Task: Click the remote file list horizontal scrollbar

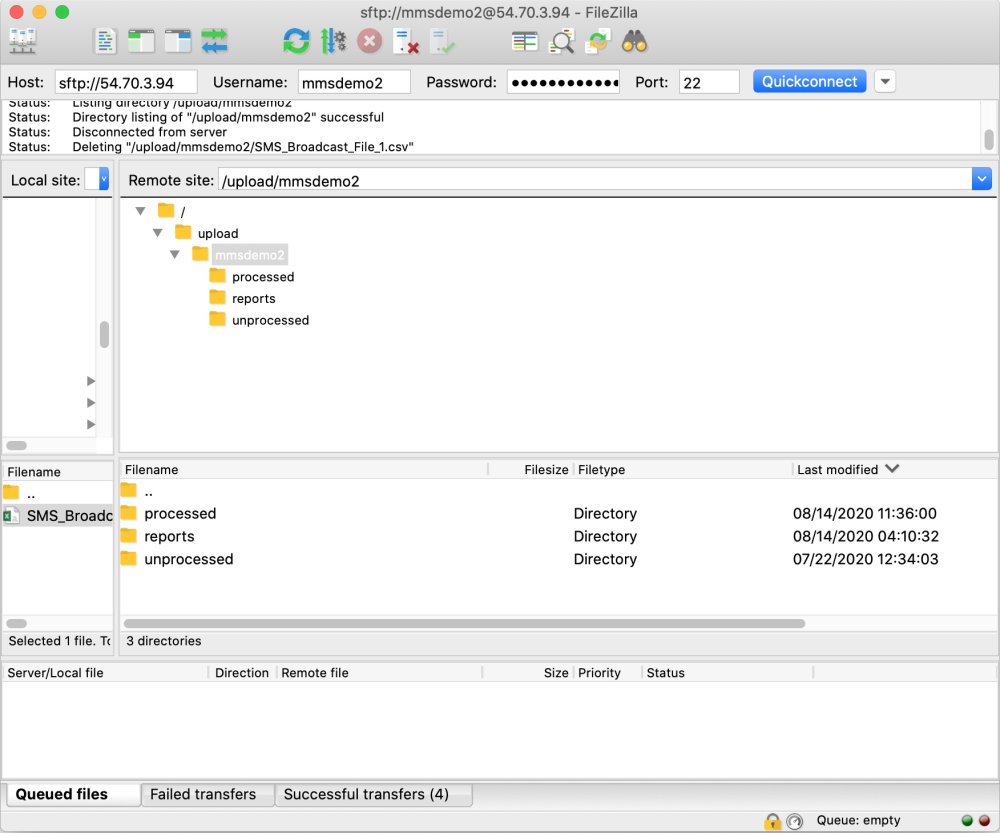Action: coord(464,623)
